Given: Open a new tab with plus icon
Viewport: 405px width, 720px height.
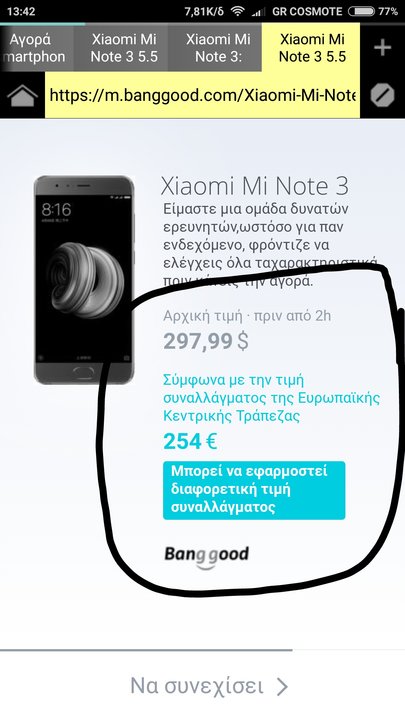Looking at the screenshot, I should 382,48.
